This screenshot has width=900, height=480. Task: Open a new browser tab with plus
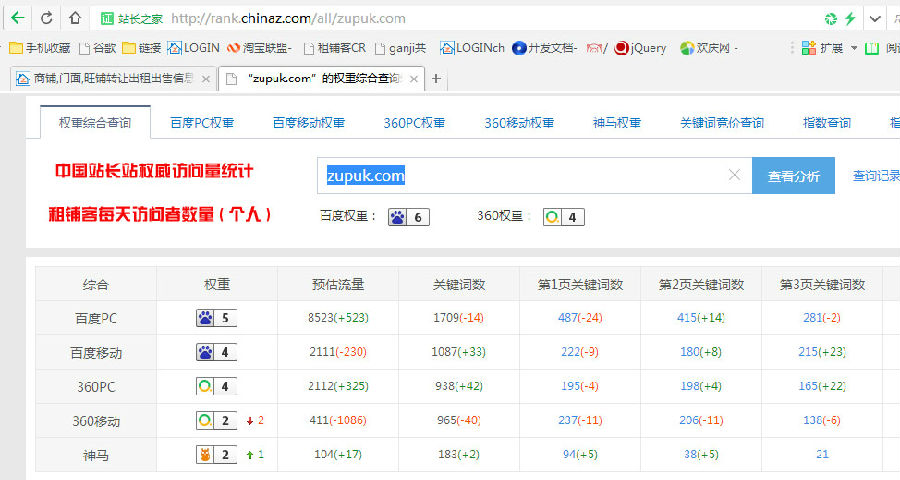tap(436, 79)
